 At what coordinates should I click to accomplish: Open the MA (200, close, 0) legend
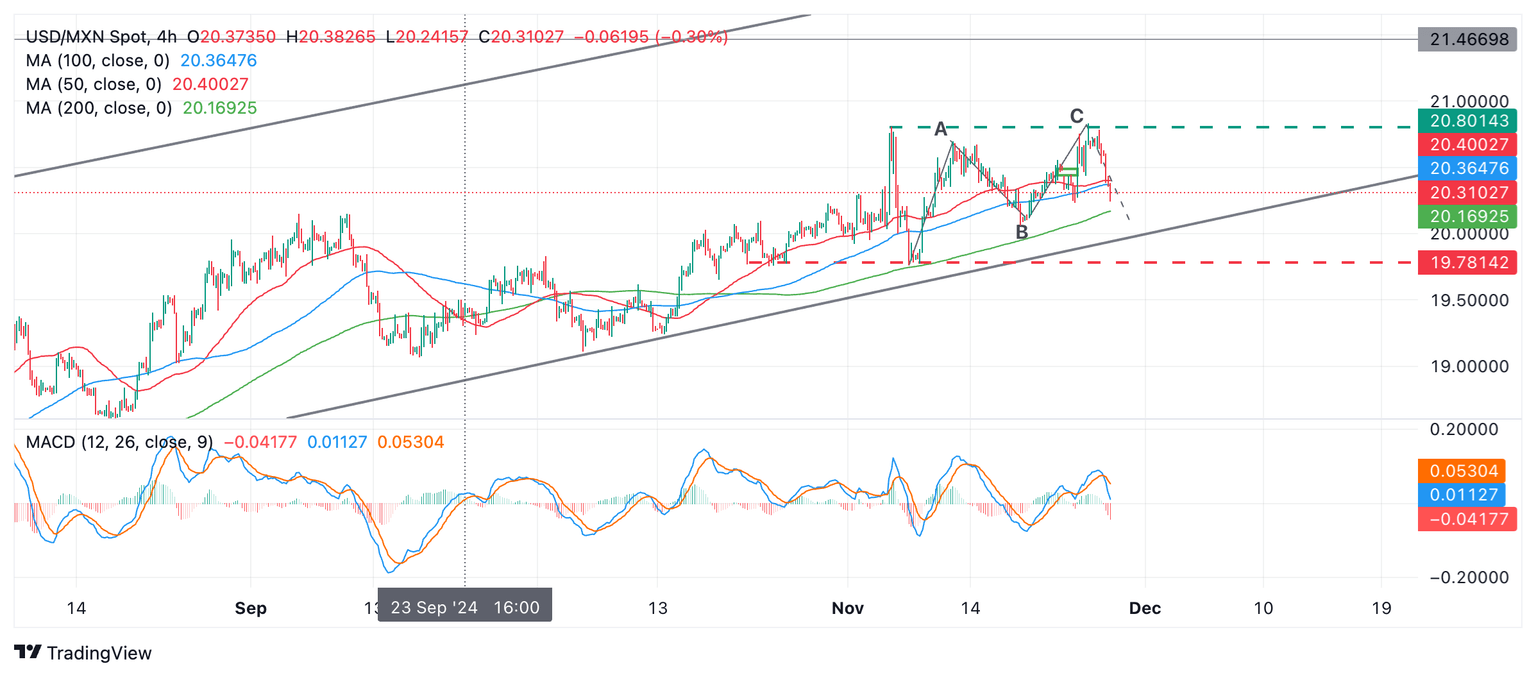coord(97,107)
